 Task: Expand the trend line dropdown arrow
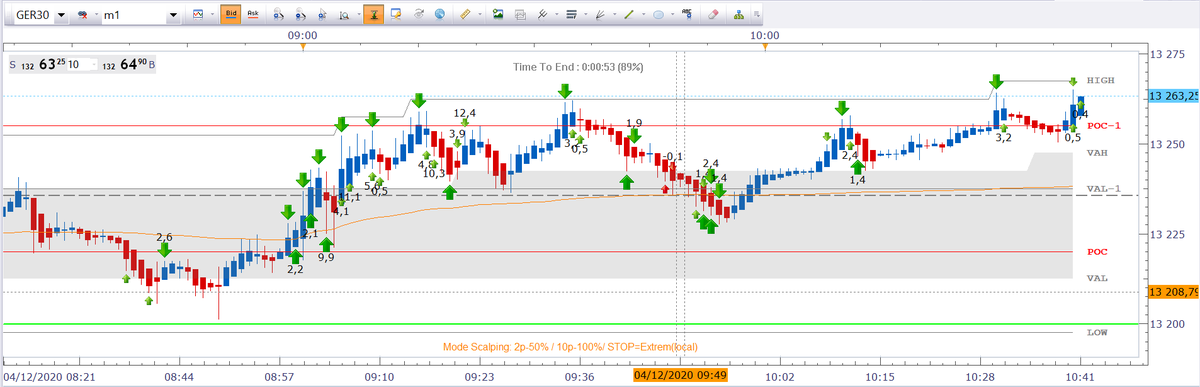coord(642,15)
